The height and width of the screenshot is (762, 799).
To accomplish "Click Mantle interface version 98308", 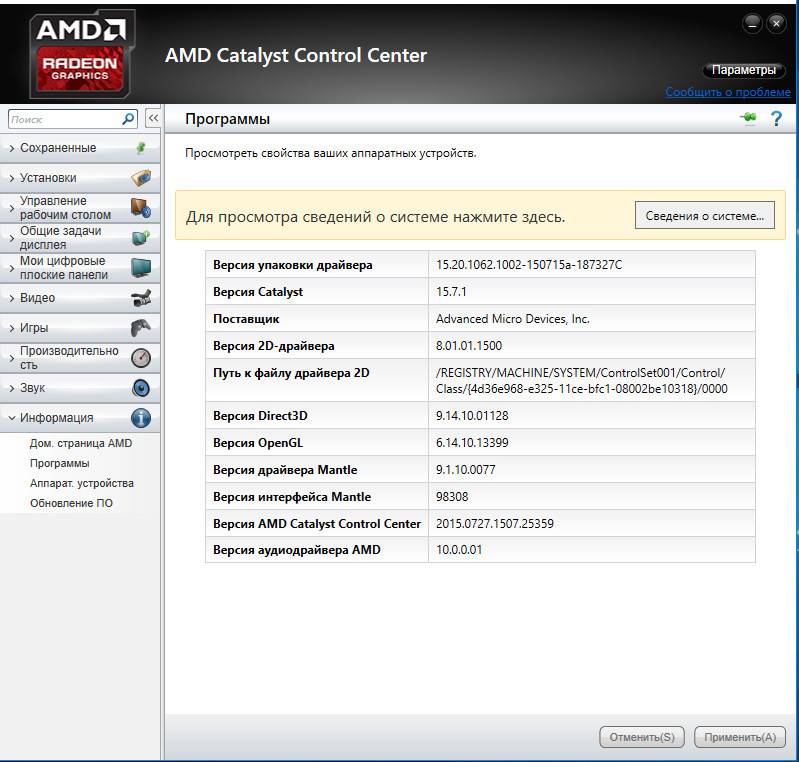I will click(x=452, y=497).
